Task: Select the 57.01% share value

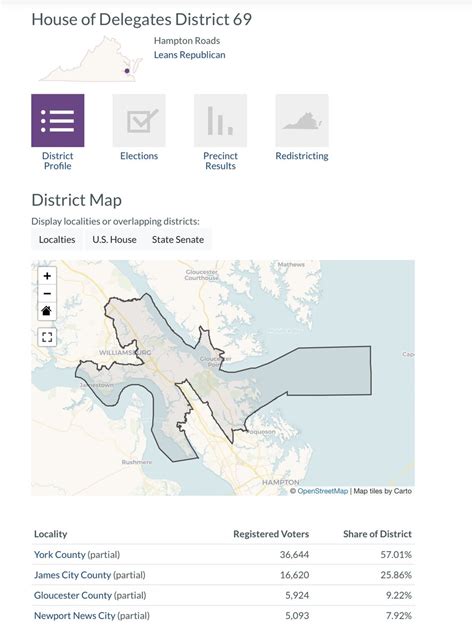Action: click(x=396, y=555)
